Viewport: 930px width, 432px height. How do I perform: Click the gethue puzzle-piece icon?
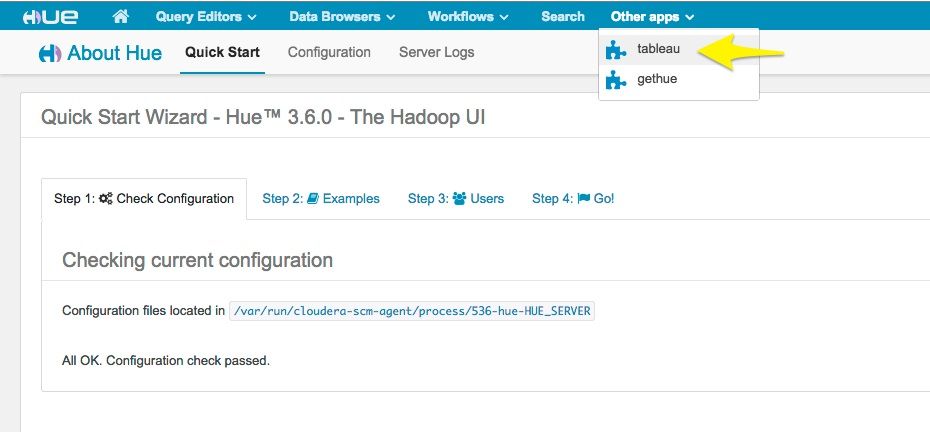tap(617, 80)
